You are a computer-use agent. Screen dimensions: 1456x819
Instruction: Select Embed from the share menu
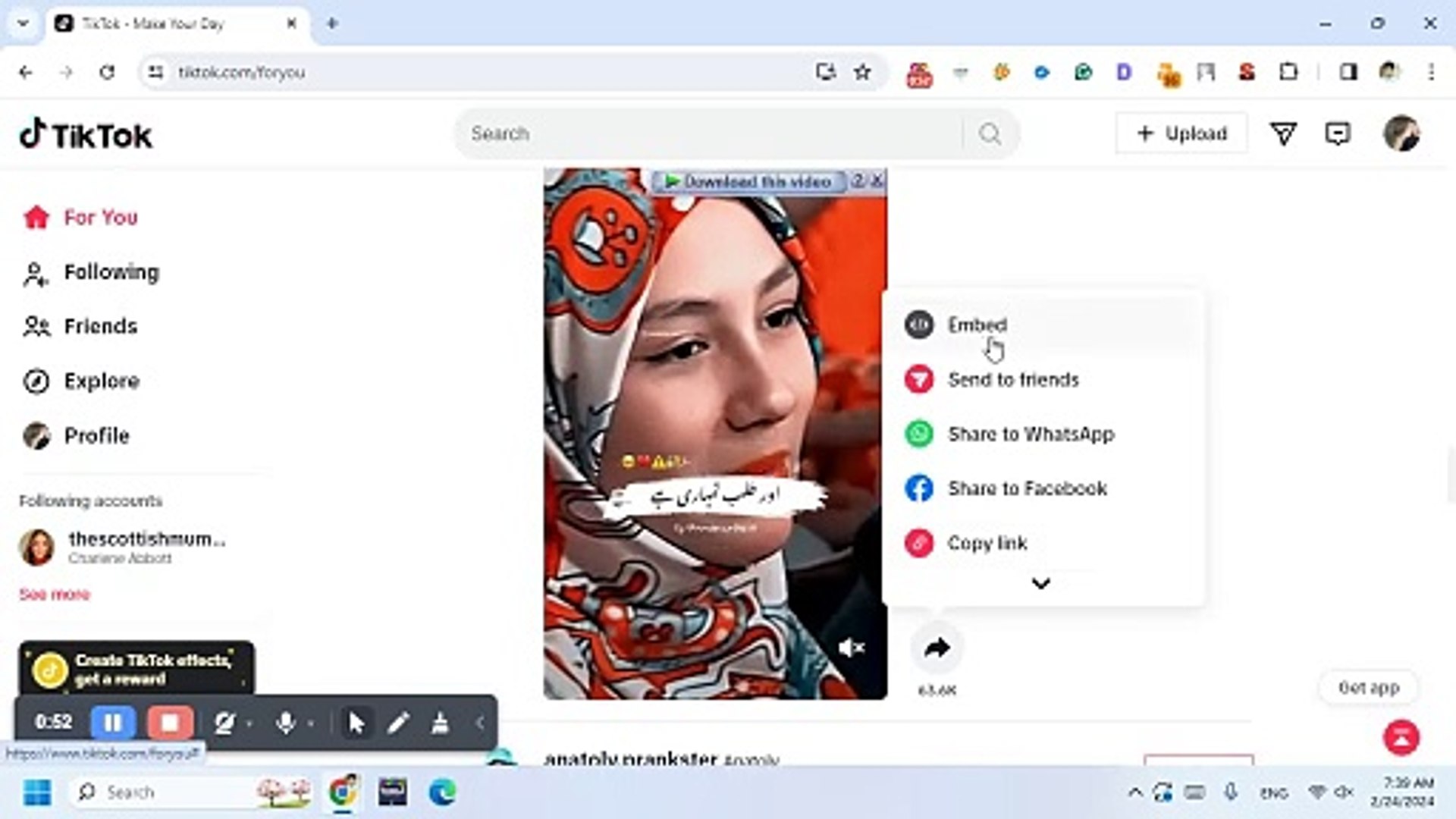[x=977, y=325]
